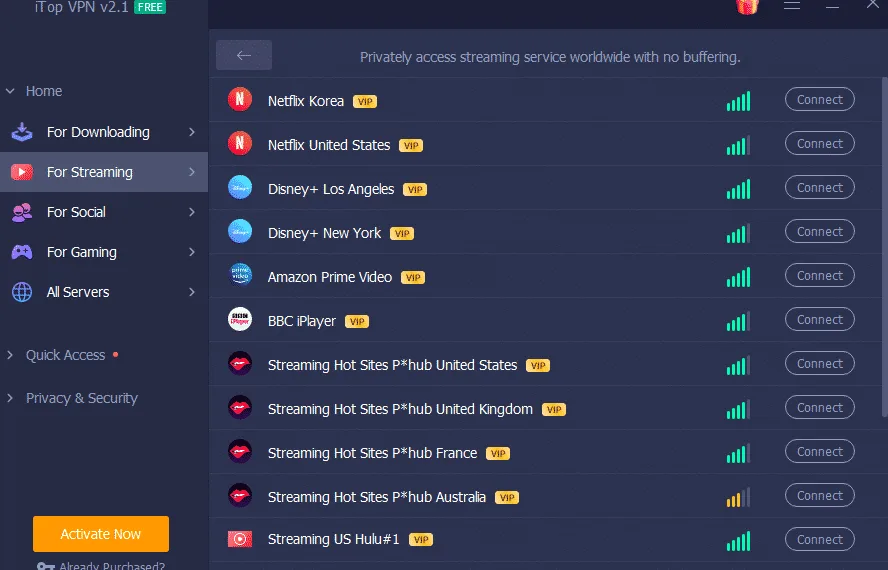This screenshot has width=888, height=570.
Task: Open the hamburger menu in title bar
Action: 792,5
